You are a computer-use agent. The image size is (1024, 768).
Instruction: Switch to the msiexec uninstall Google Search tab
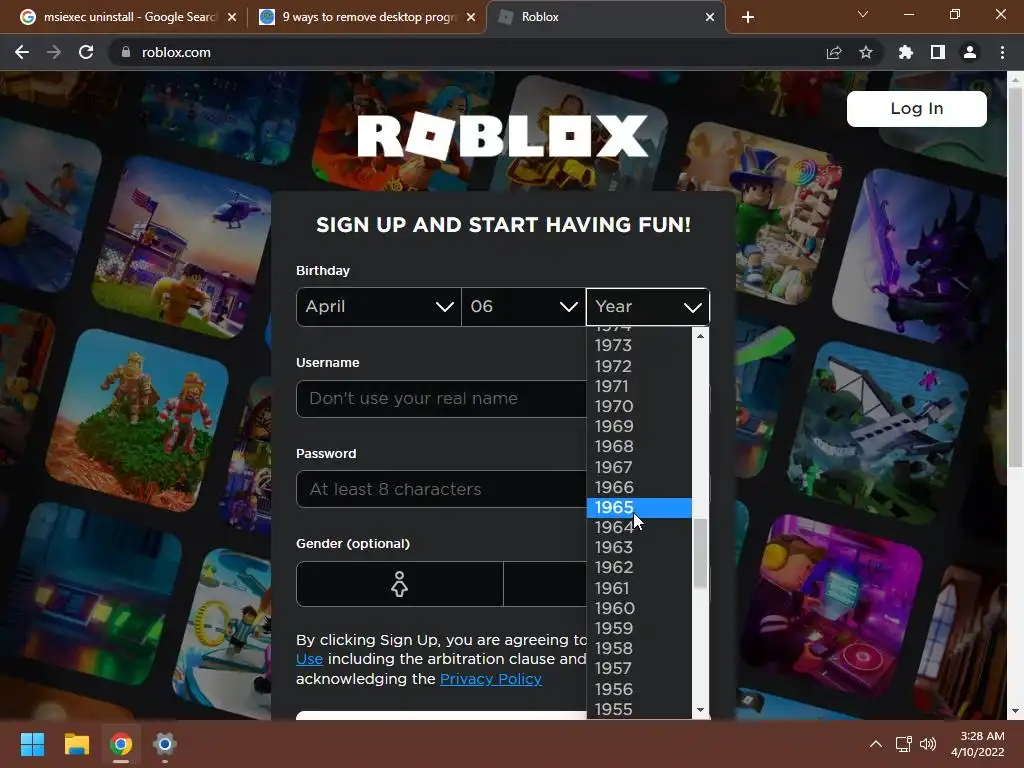click(x=129, y=17)
